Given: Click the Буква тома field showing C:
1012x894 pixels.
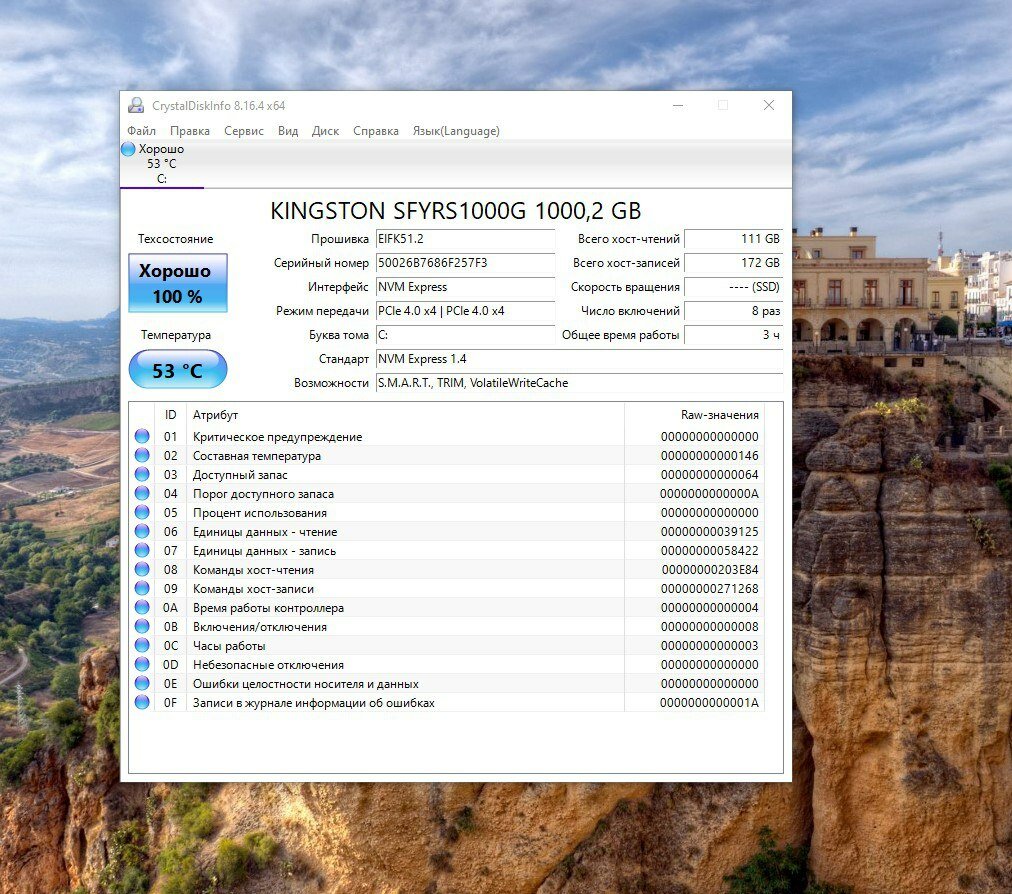Looking at the screenshot, I should click(465, 335).
